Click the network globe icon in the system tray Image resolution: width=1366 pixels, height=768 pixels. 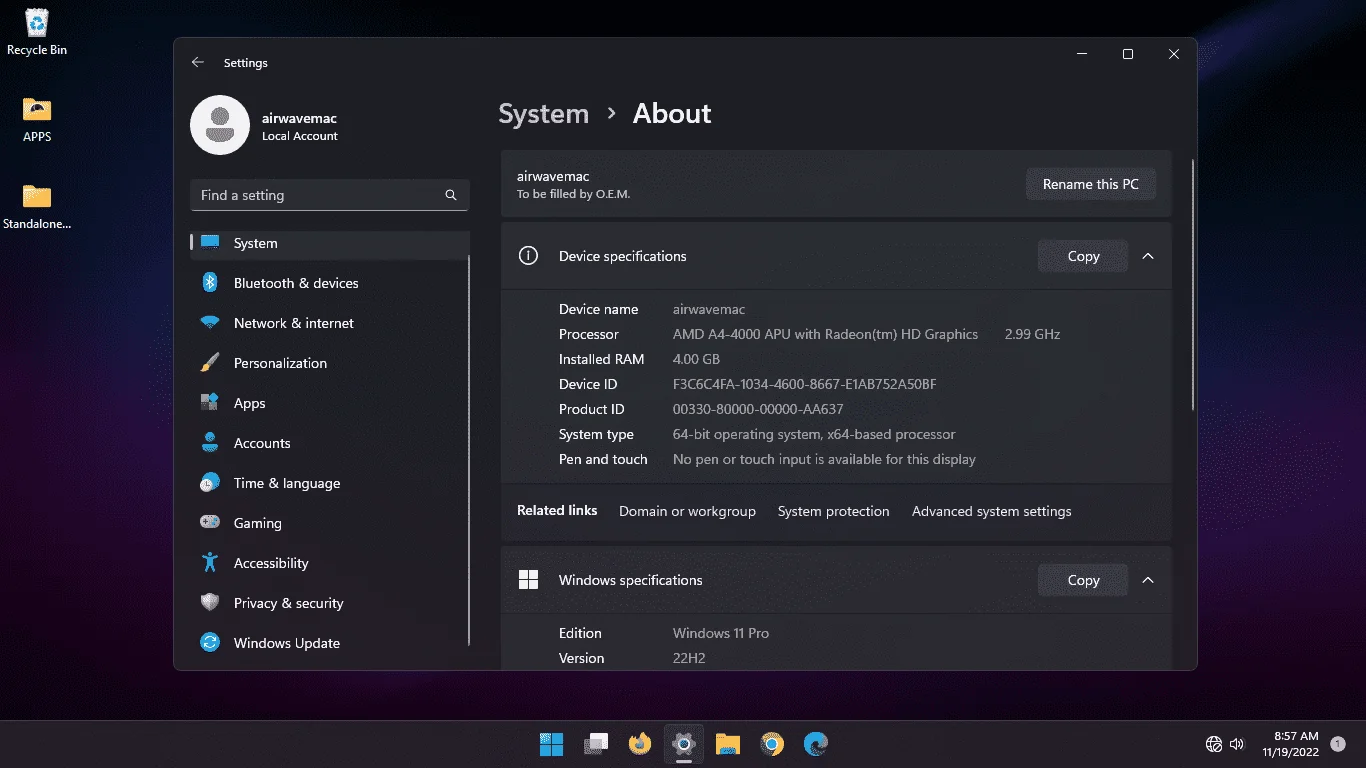(x=1214, y=744)
